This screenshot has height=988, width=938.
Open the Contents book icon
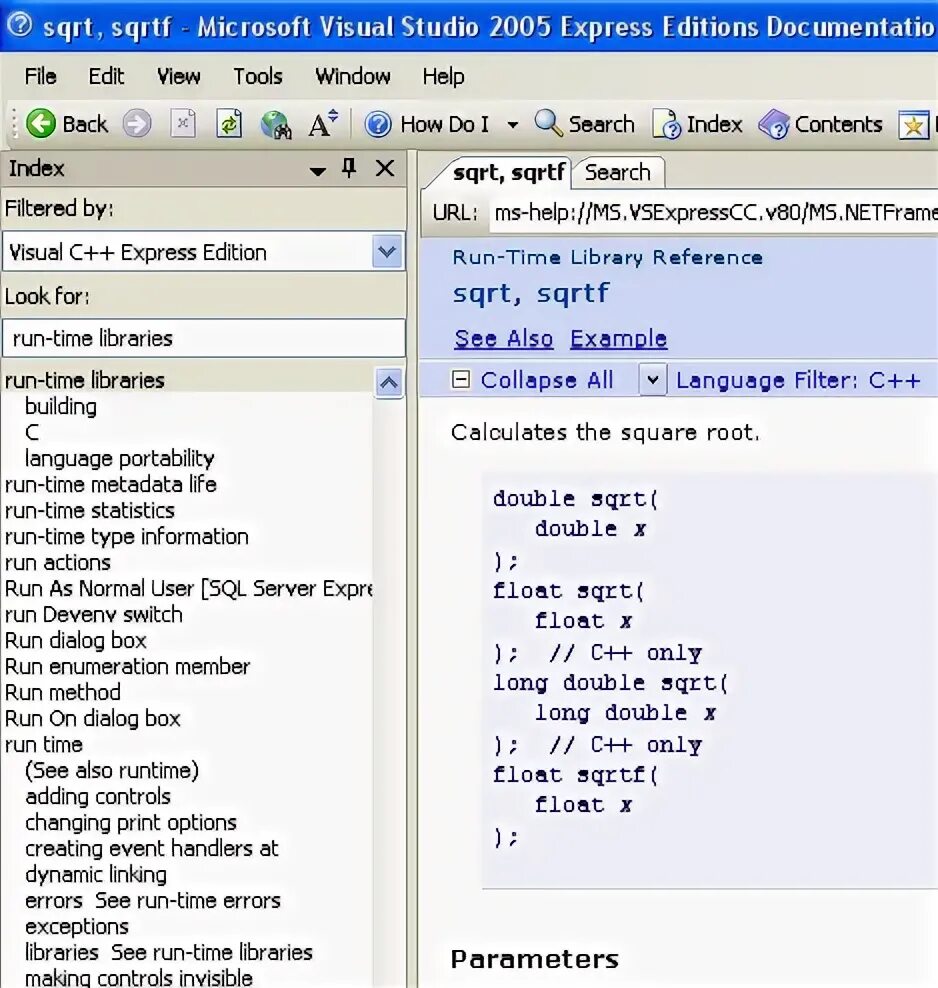[773, 124]
